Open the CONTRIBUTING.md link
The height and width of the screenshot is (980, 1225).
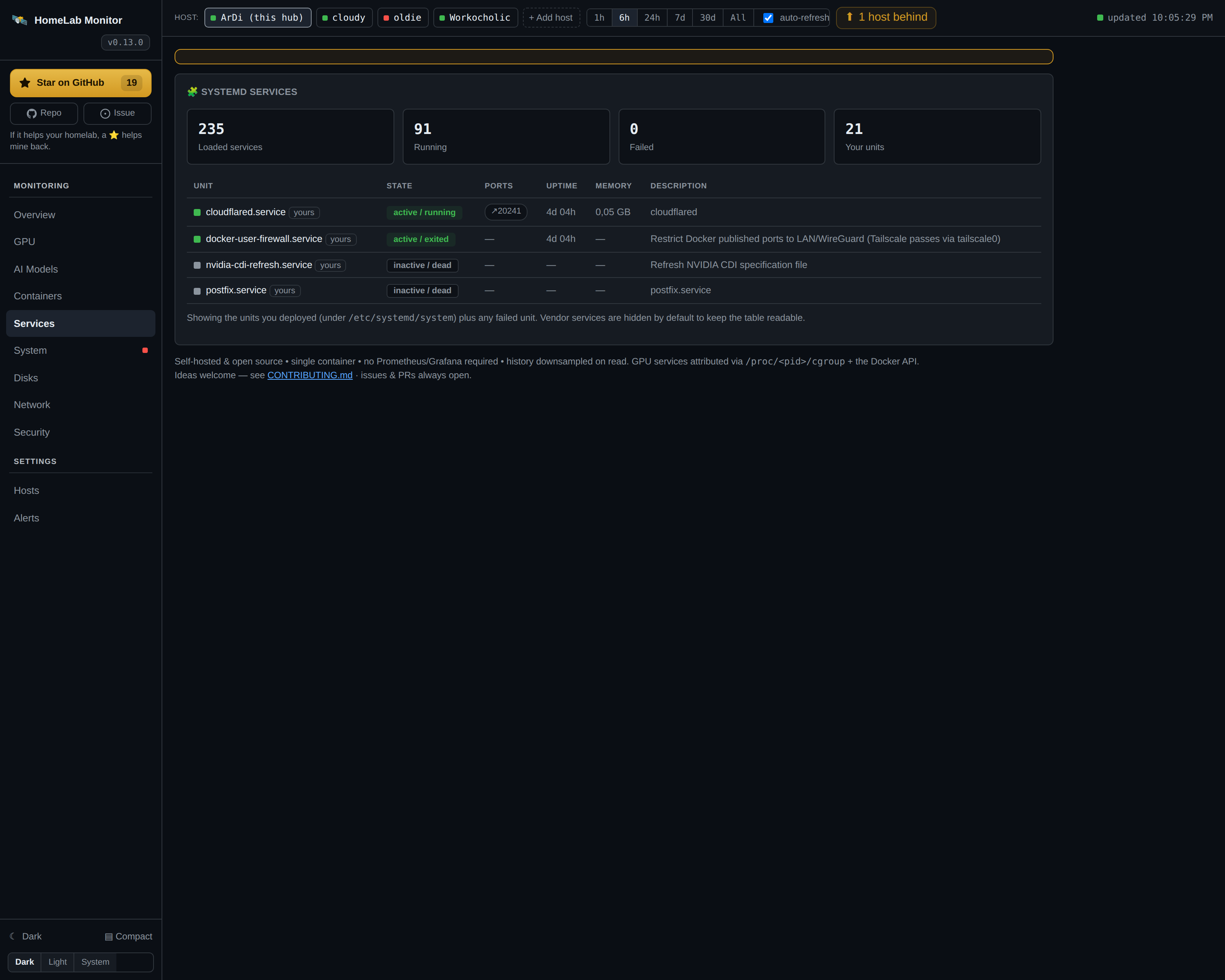tap(310, 375)
